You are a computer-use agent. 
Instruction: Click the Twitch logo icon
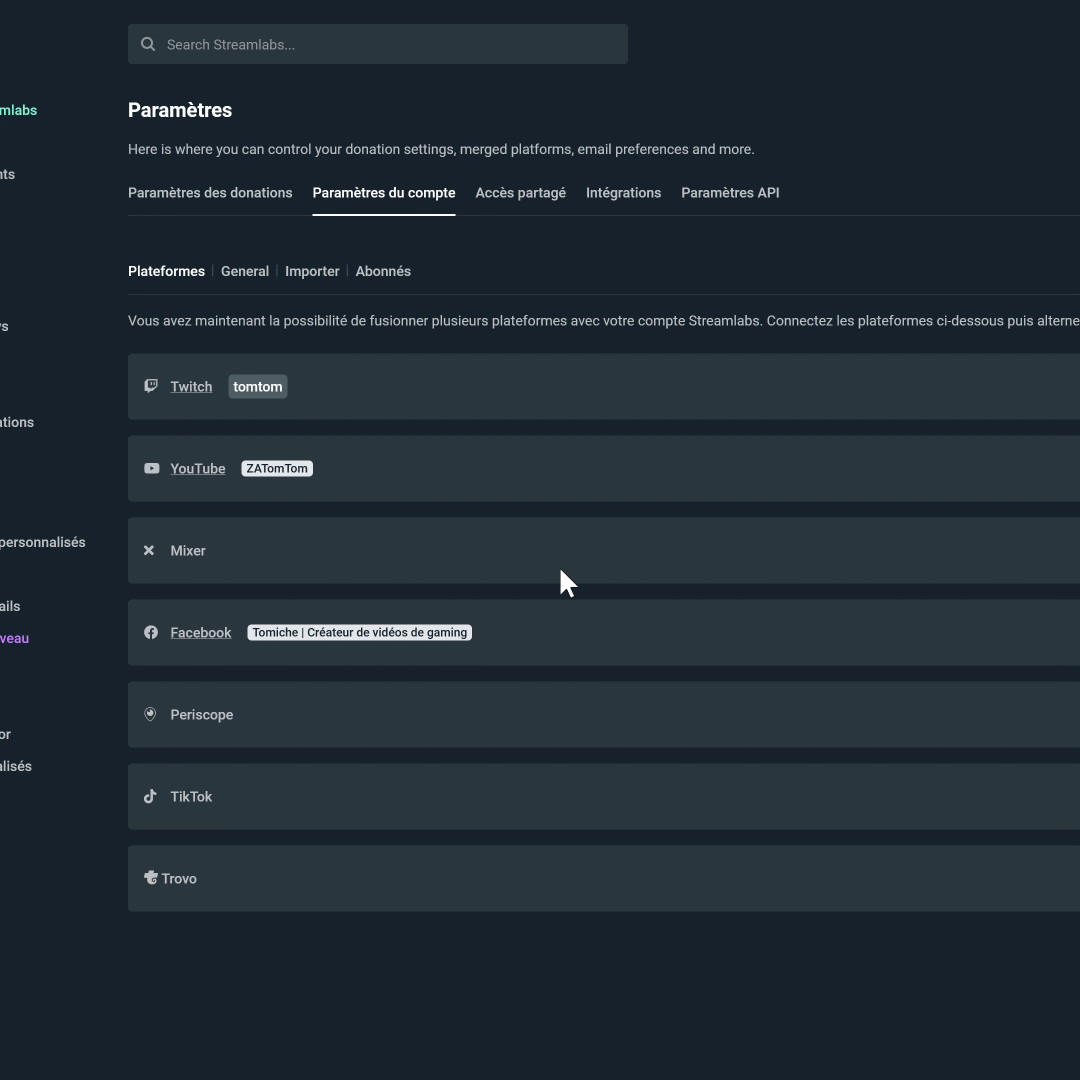pos(151,386)
